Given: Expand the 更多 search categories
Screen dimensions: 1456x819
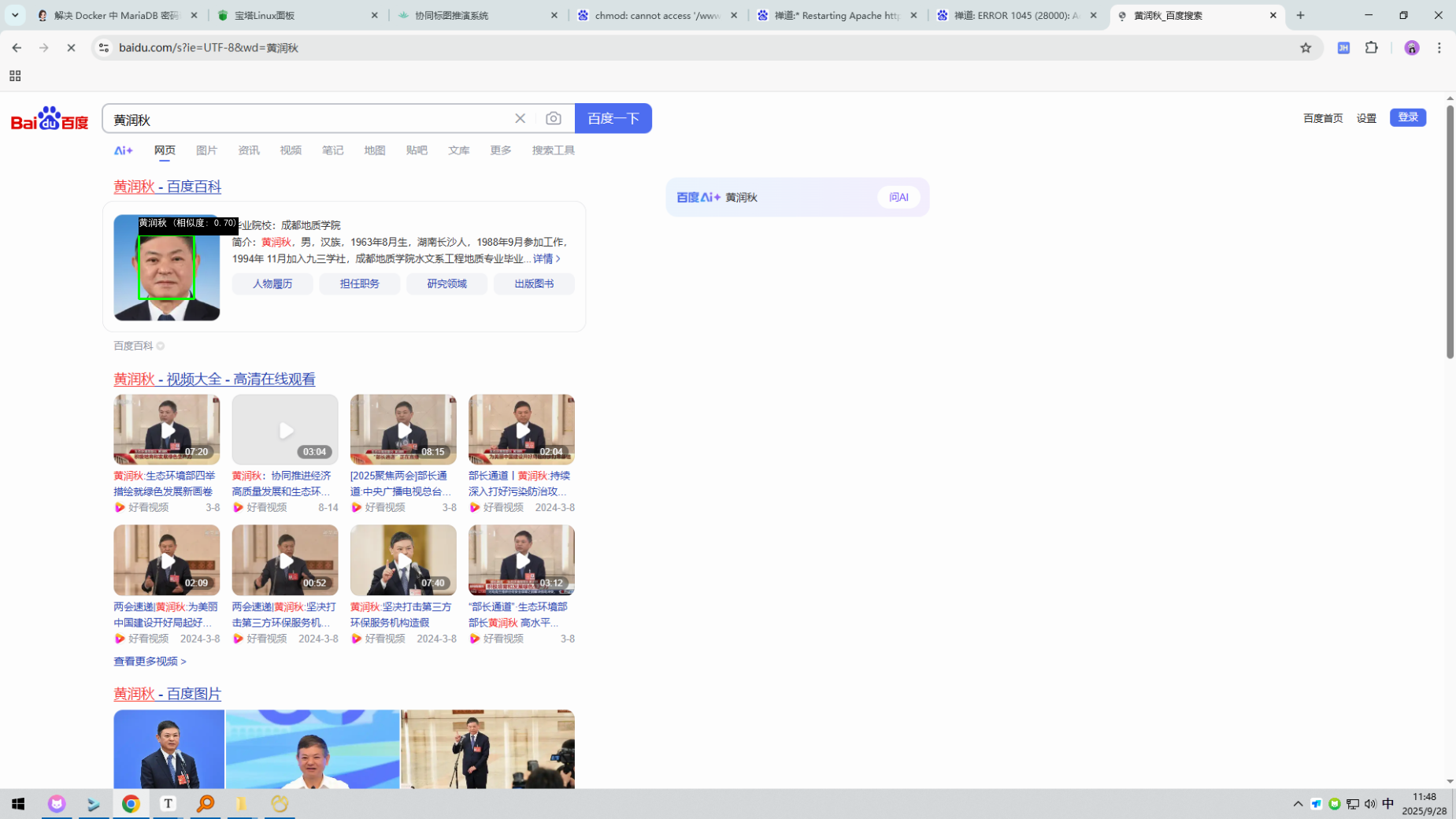Looking at the screenshot, I should point(500,150).
